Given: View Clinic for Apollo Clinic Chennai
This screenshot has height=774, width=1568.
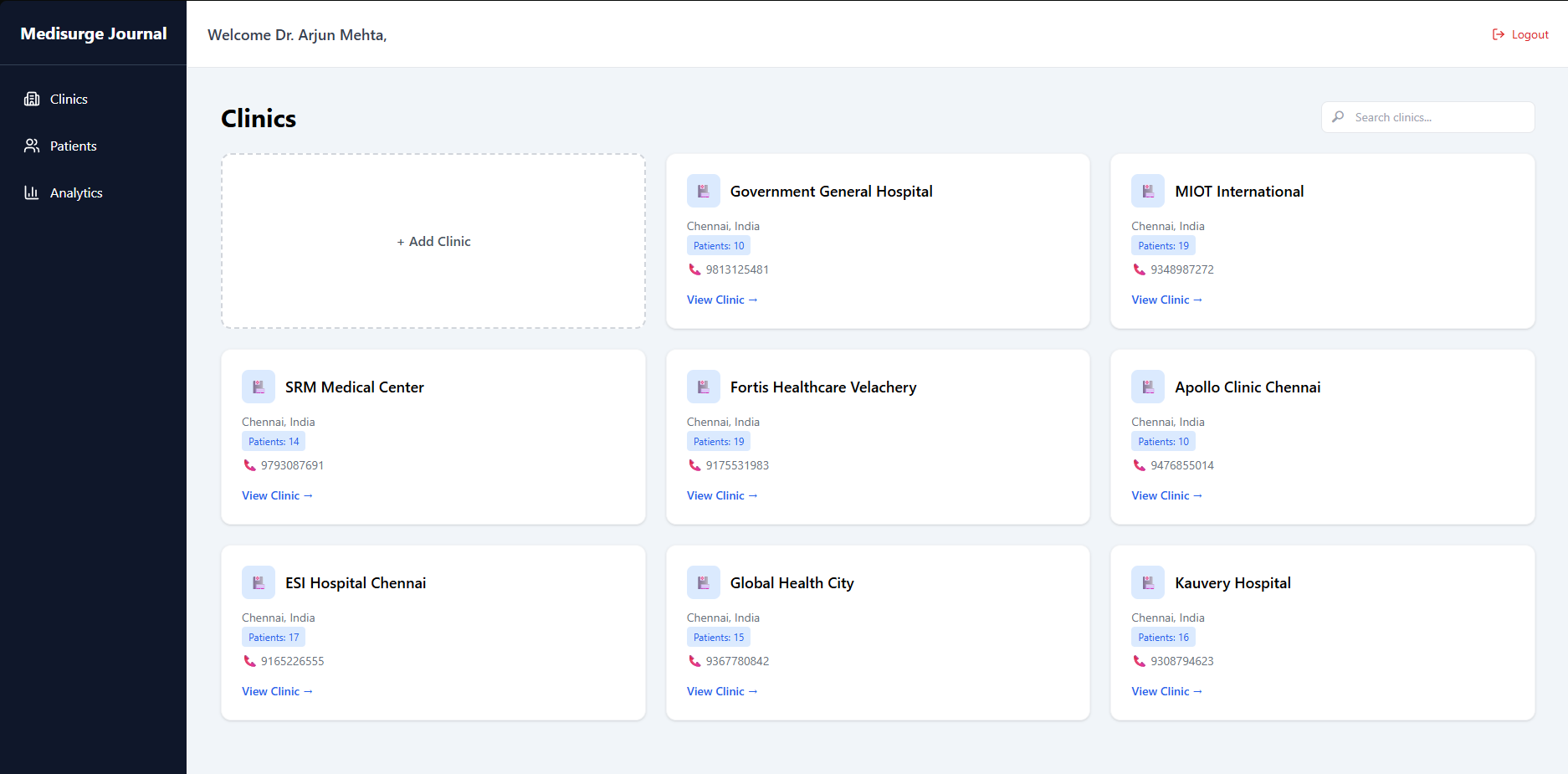Looking at the screenshot, I should 1166,495.
